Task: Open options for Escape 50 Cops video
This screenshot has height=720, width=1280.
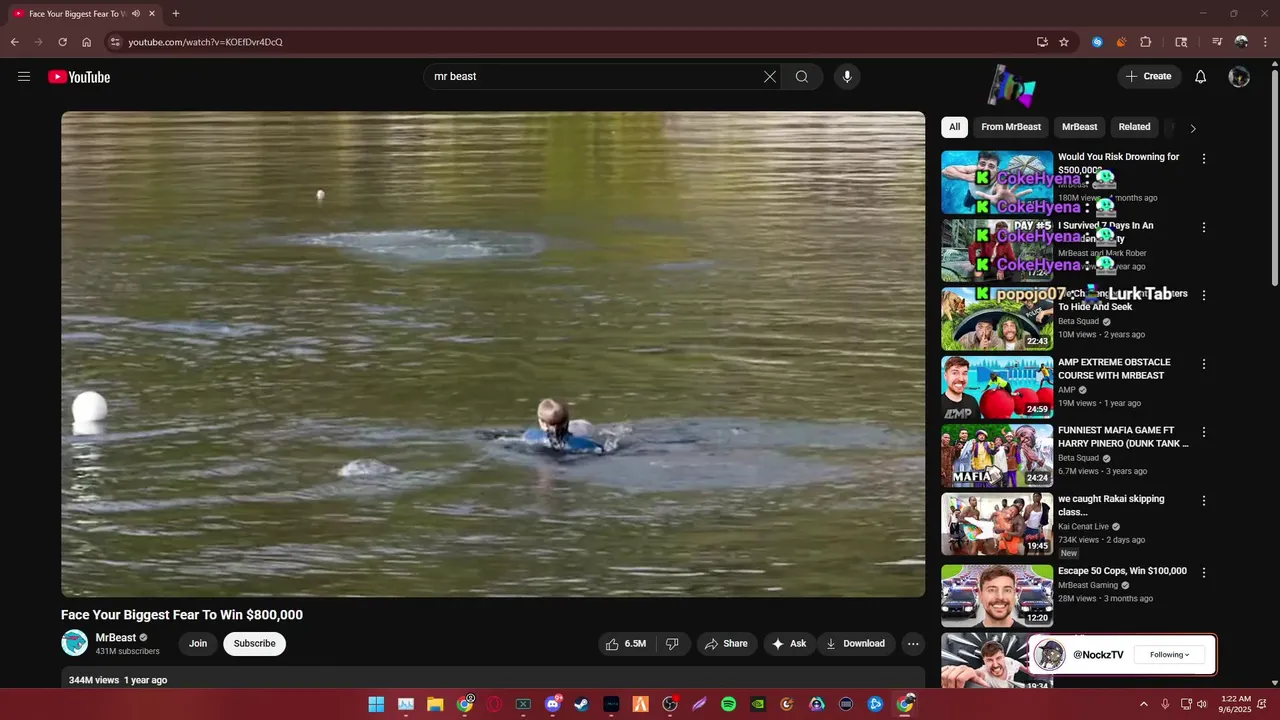Action: (x=1204, y=573)
